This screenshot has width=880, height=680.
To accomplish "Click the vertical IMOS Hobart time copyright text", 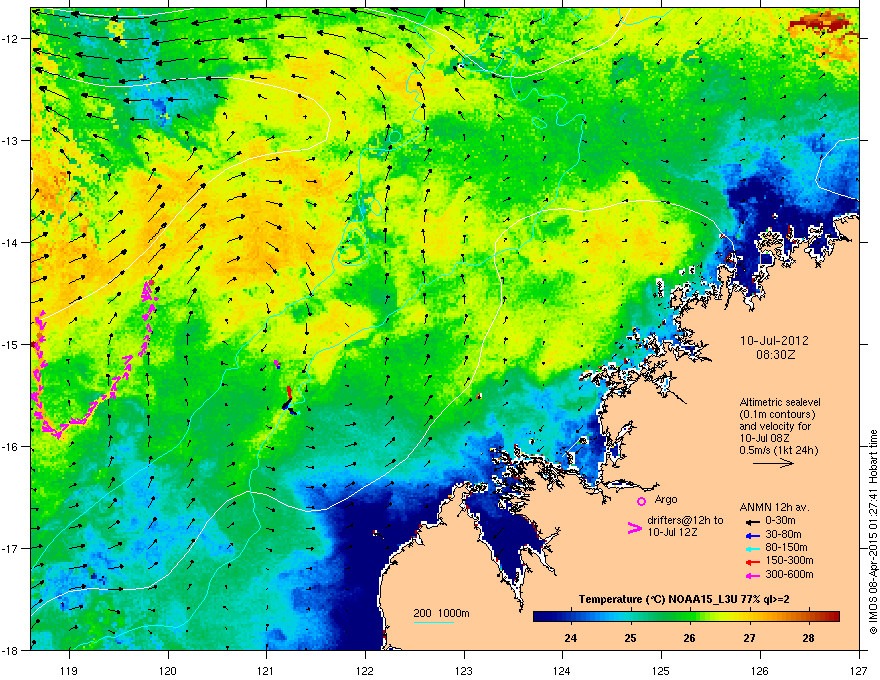I will coord(873,532).
